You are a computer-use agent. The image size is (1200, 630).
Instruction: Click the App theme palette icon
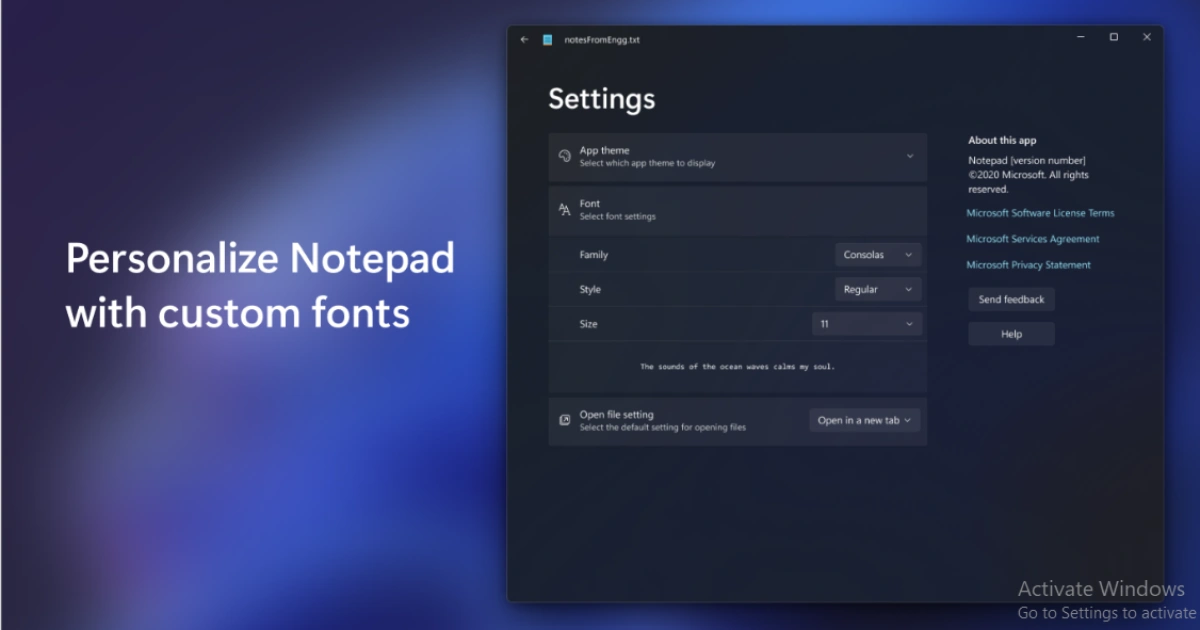click(563, 156)
